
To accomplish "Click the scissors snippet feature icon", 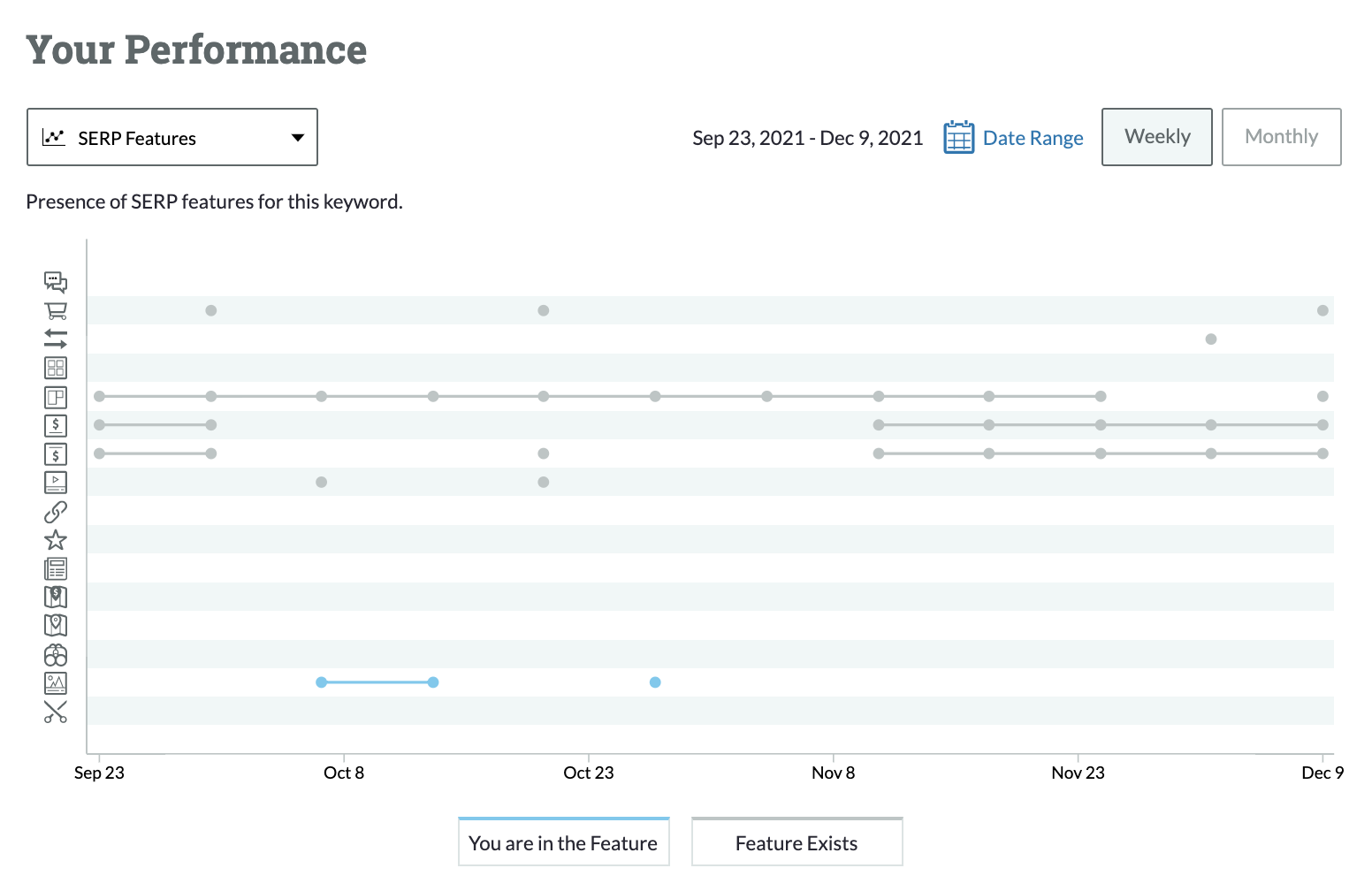I will pyautogui.click(x=55, y=712).
